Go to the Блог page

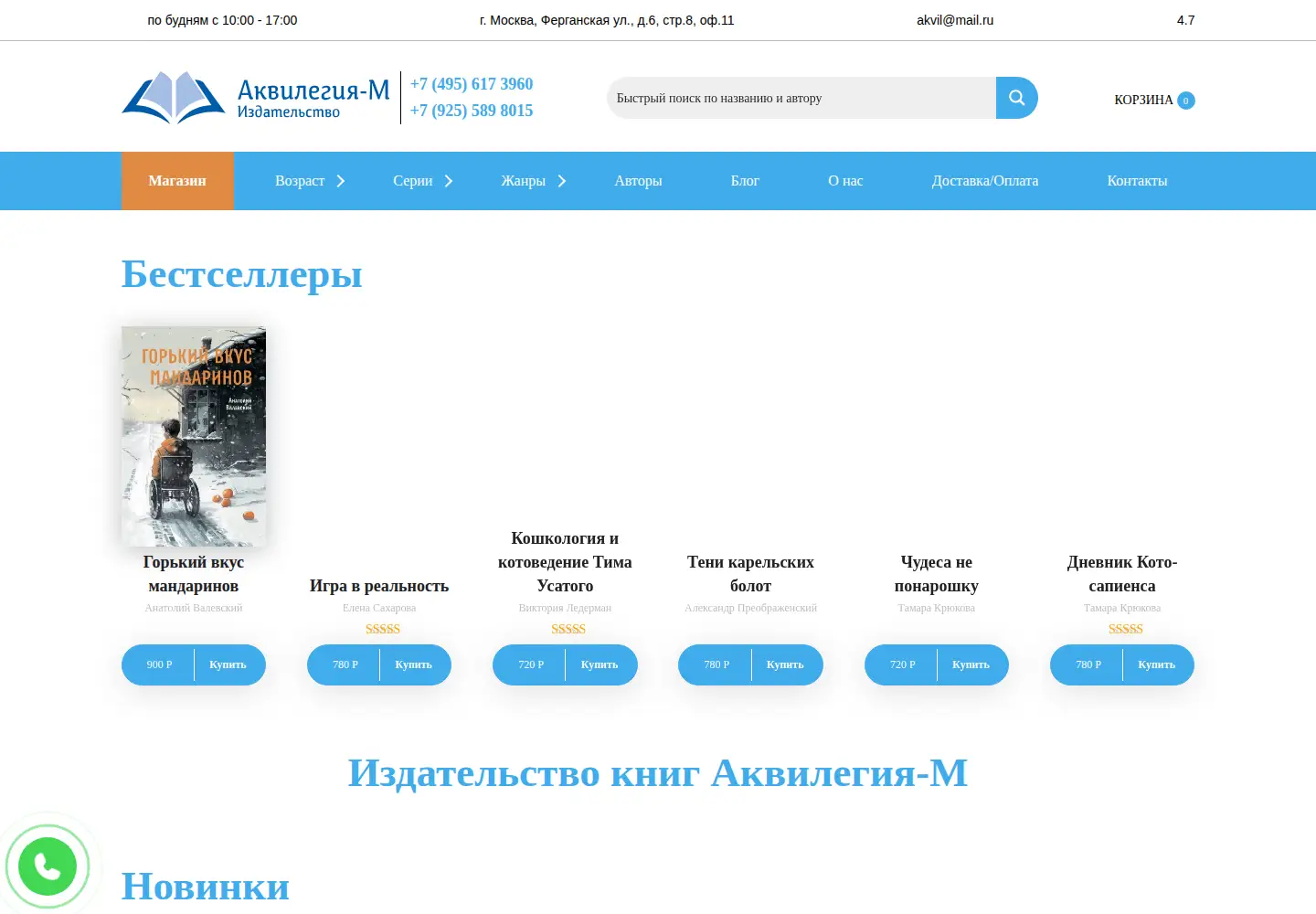click(745, 181)
